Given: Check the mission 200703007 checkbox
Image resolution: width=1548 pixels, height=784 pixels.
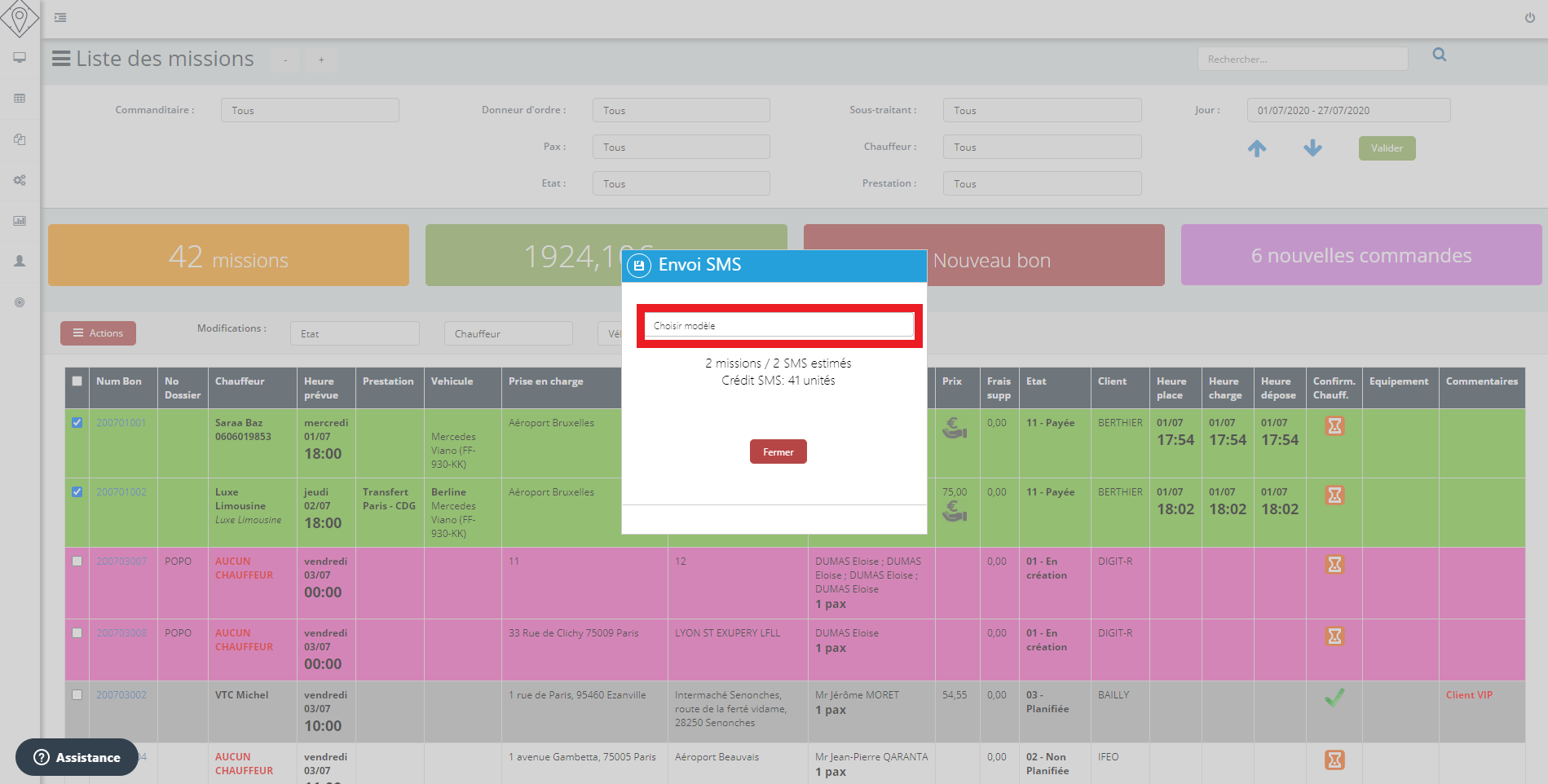Looking at the screenshot, I should tap(77, 562).
